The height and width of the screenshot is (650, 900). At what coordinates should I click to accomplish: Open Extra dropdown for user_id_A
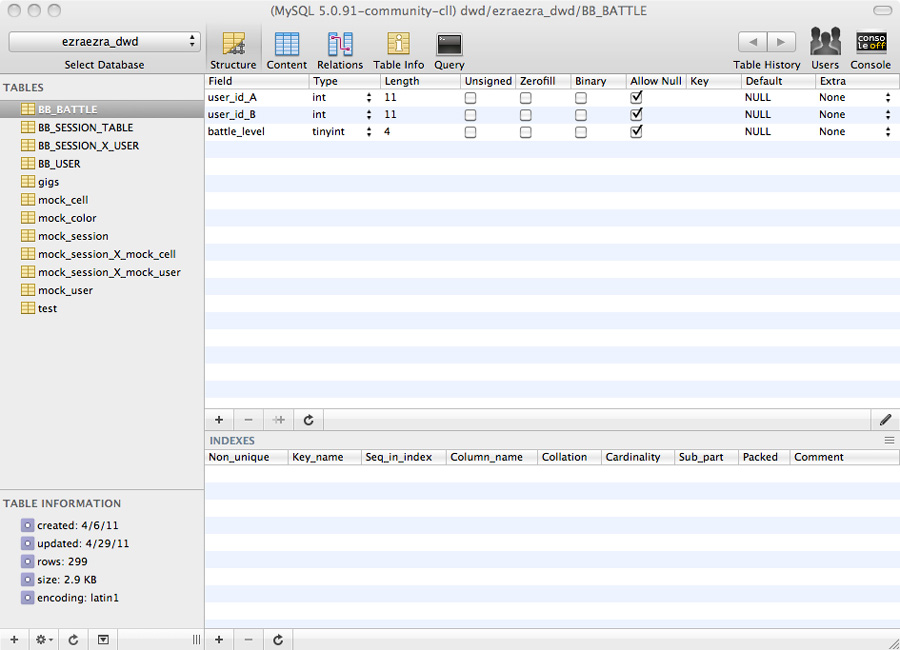coord(887,98)
